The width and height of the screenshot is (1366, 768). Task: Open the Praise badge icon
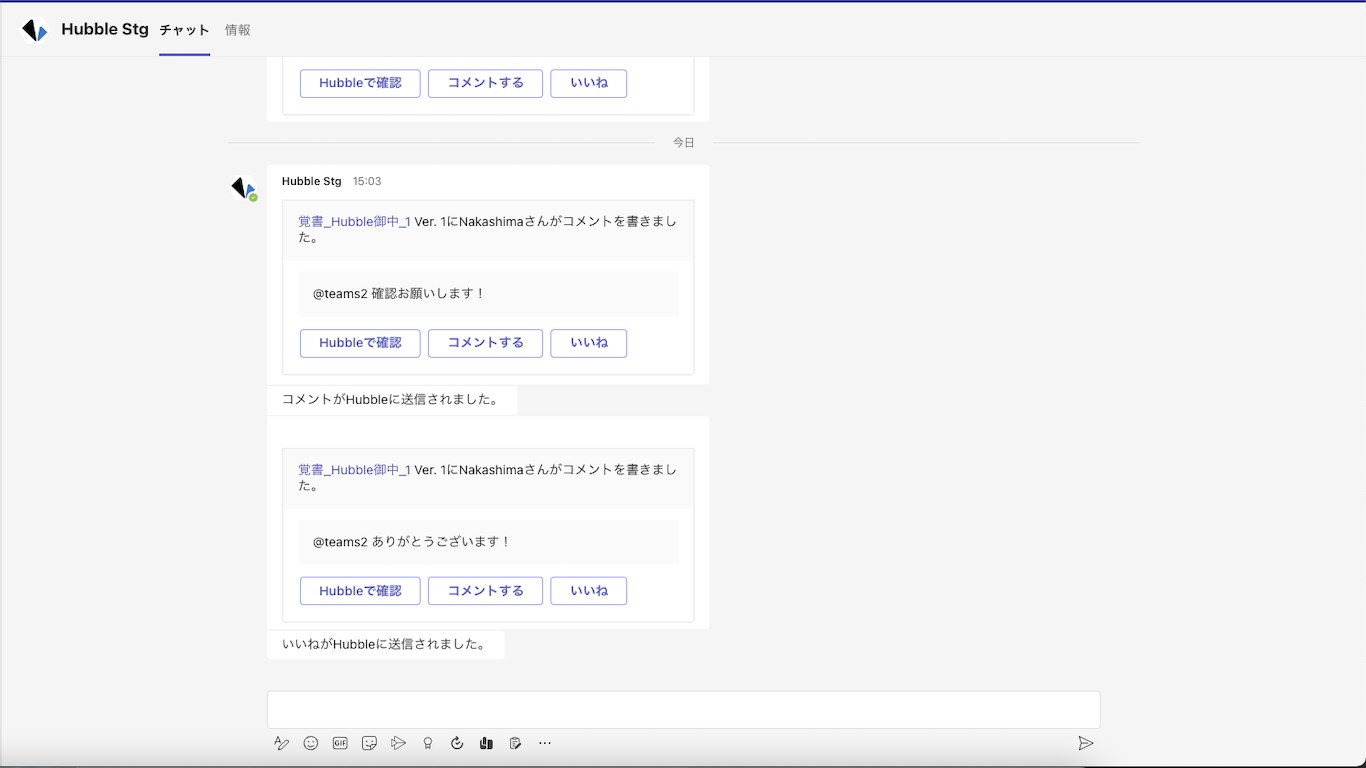pyautogui.click(x=428, y=743)
